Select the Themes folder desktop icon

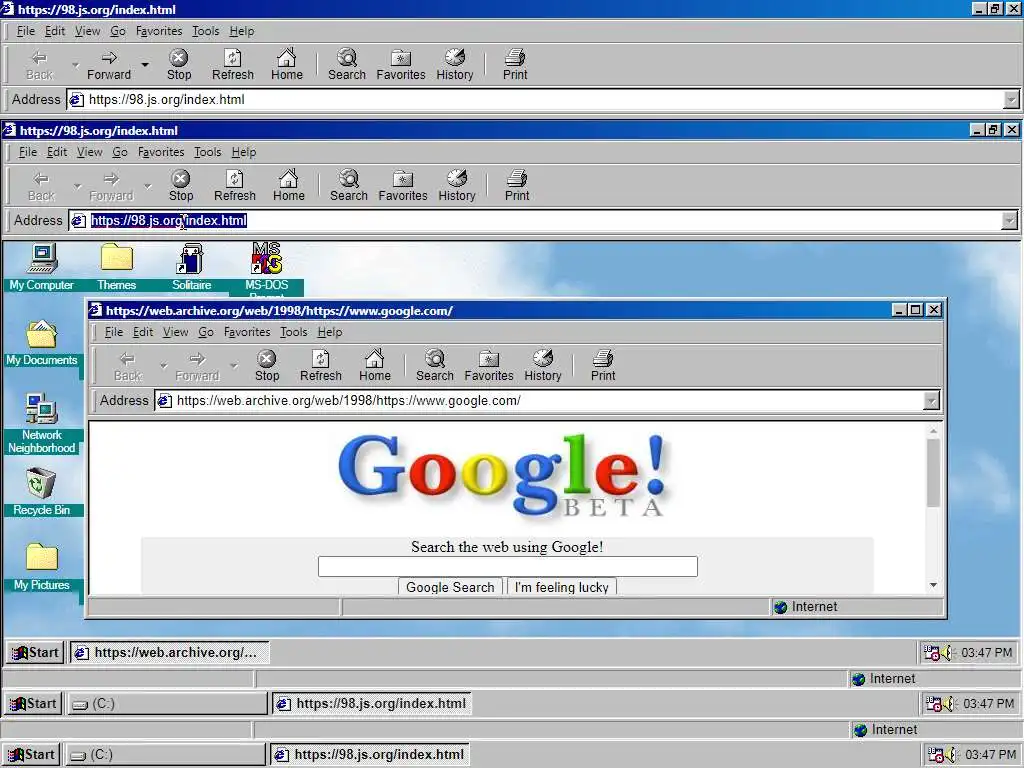coord(117,266)
